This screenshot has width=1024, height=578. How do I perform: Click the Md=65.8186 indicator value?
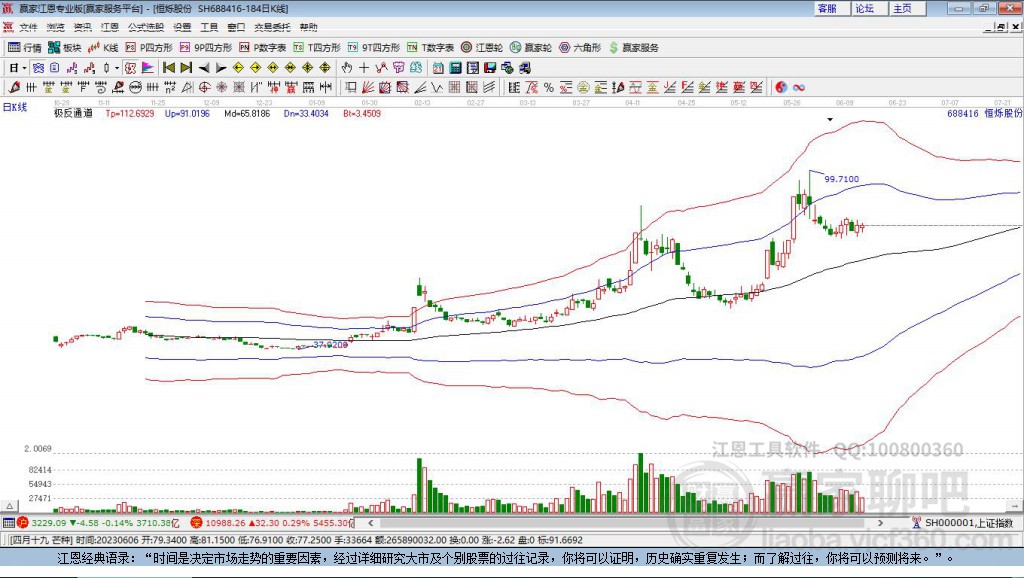[x=247, y=113]
